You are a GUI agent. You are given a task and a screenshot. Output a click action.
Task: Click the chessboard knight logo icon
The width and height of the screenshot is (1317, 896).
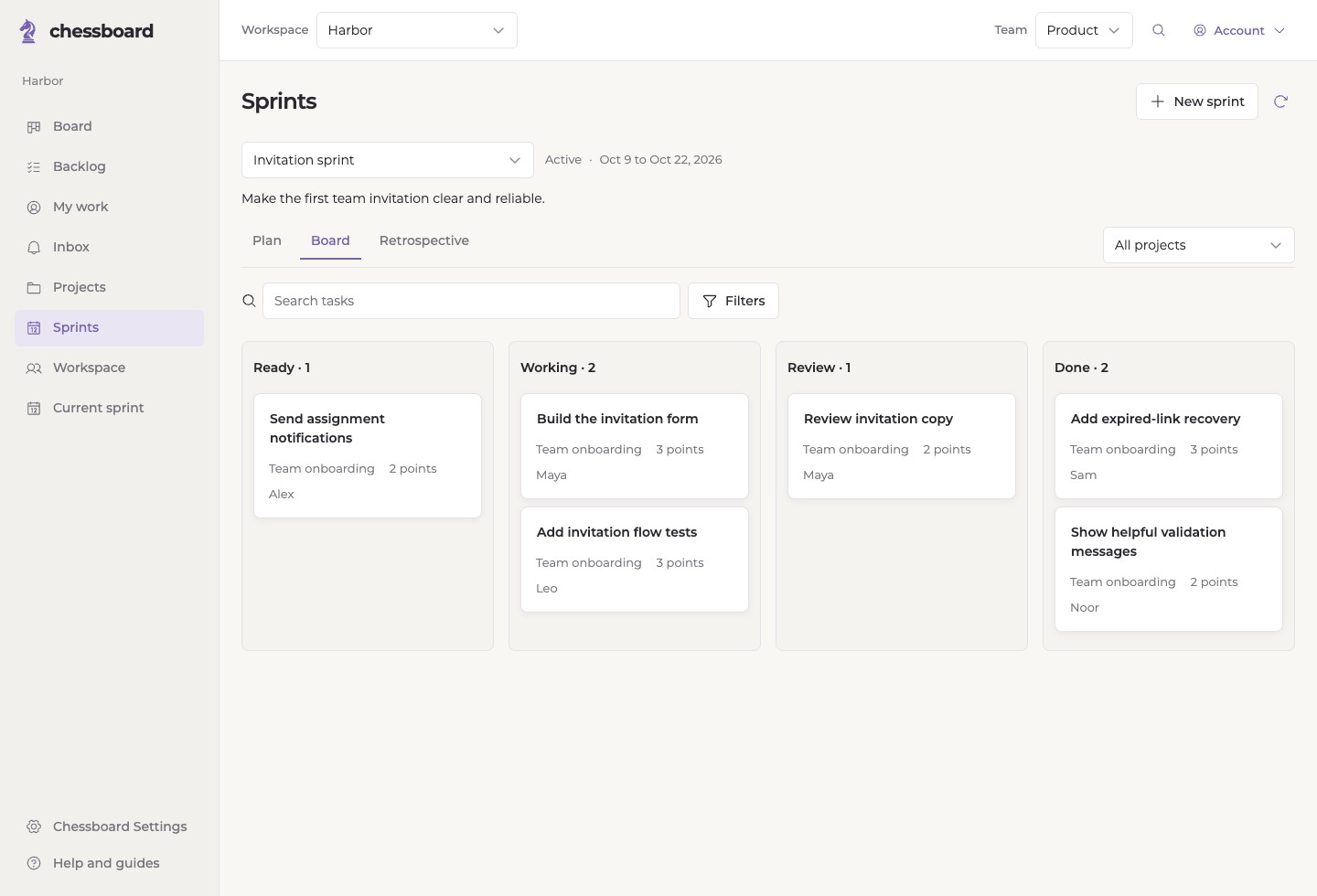[x=28, y=31]
